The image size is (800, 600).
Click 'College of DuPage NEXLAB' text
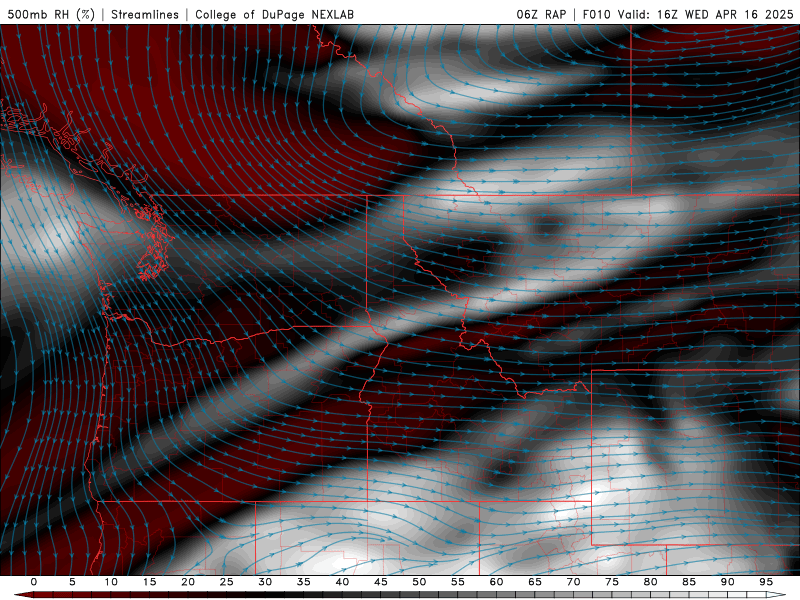(x=274, y=14)
